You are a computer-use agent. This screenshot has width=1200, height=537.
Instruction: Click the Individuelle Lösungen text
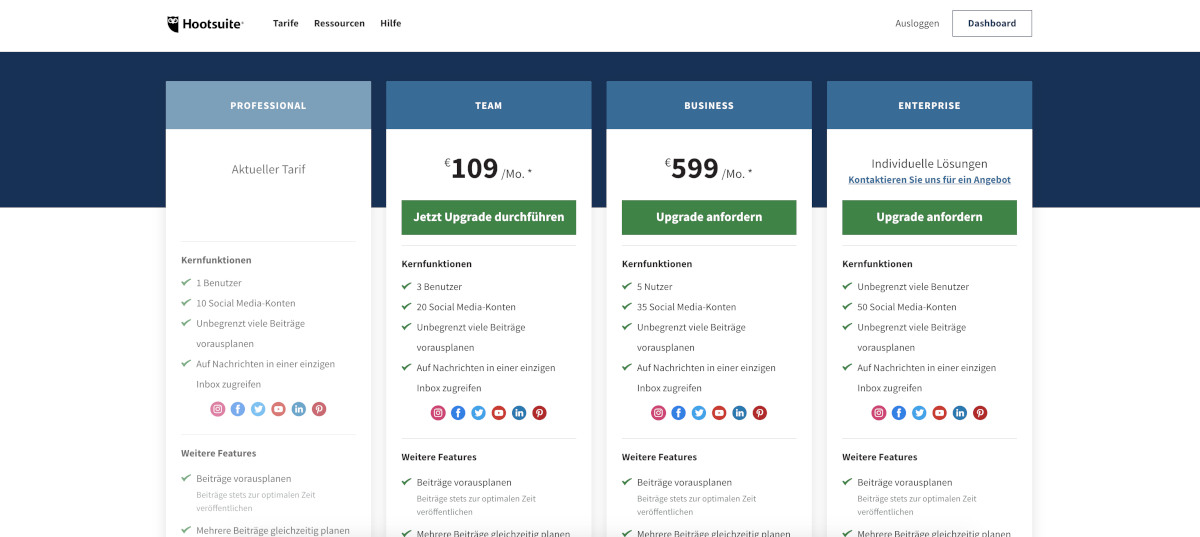[x=929, y=163]
